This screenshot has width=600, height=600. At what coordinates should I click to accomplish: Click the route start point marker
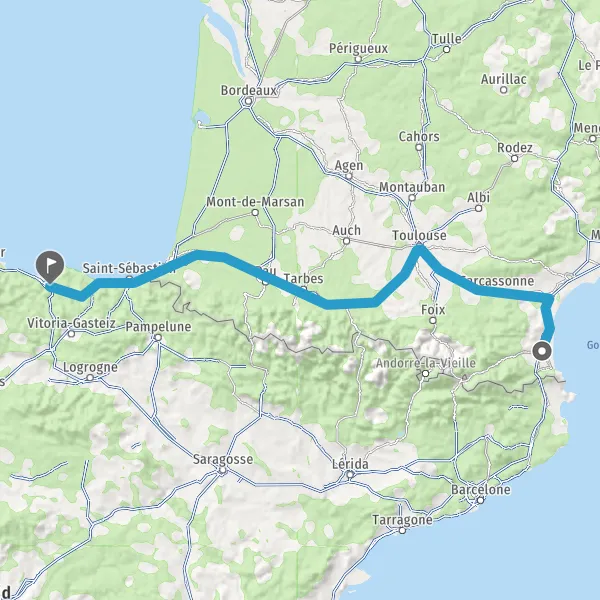(542, 351)
